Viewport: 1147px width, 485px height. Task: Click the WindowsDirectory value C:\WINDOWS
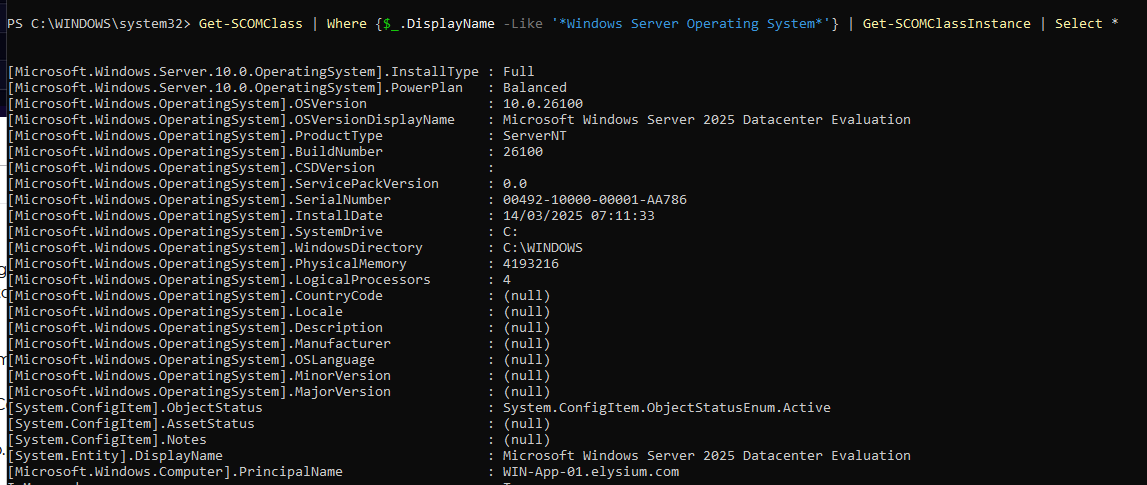tap(542, 248)
